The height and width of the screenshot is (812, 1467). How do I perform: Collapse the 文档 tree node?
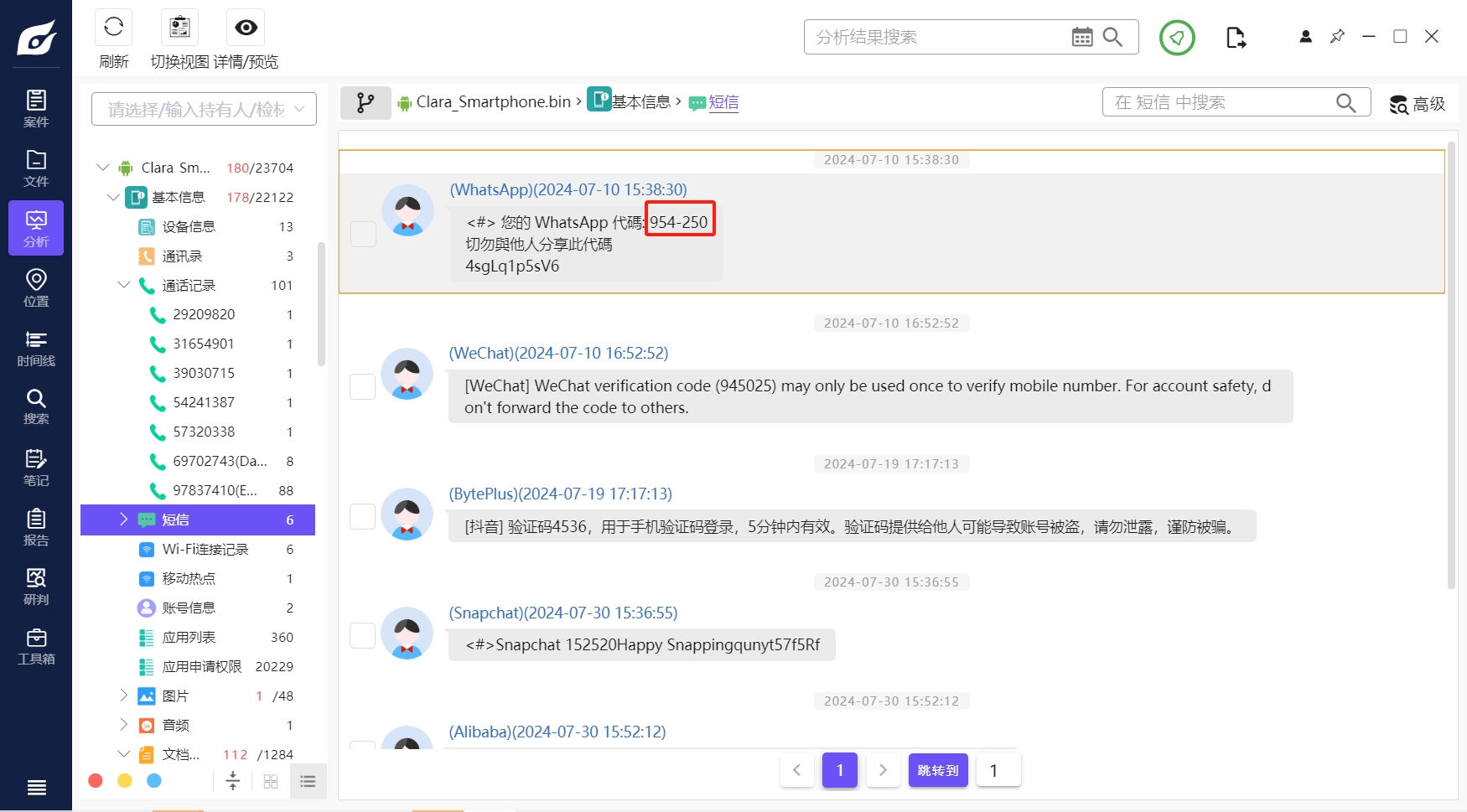coord(124,754)
